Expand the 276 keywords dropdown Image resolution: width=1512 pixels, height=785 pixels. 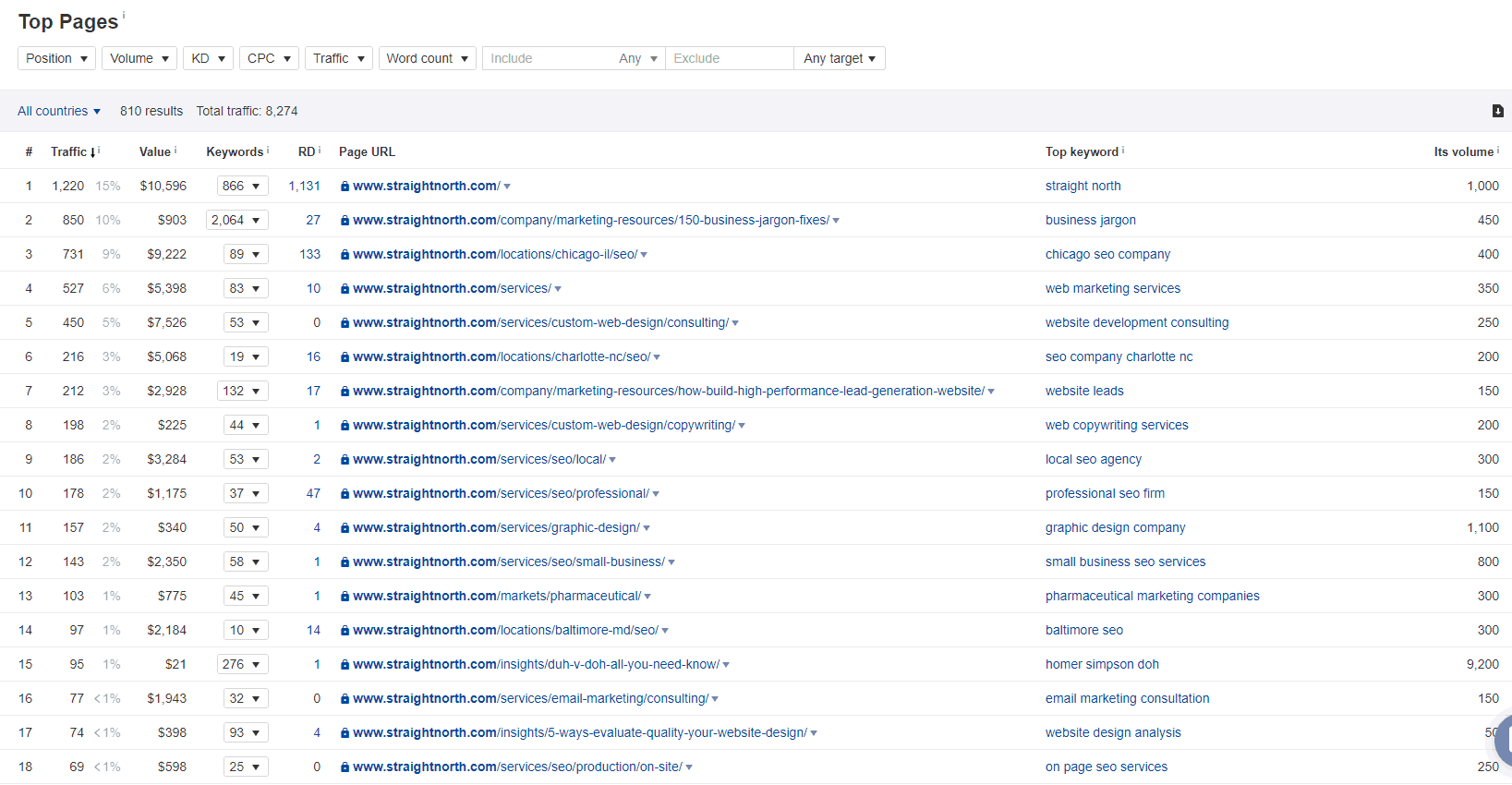click(243, 664)
